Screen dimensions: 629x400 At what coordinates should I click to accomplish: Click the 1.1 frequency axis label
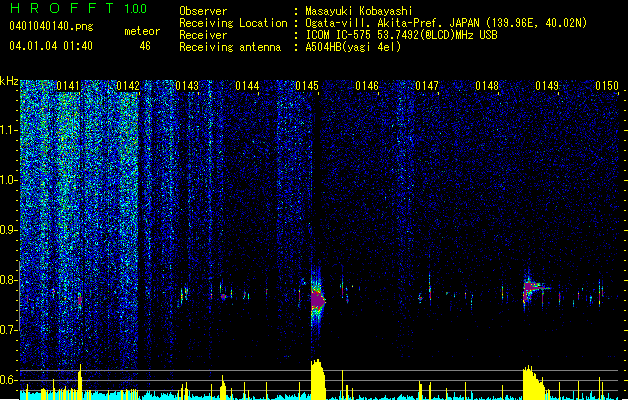tap(8, 130)
